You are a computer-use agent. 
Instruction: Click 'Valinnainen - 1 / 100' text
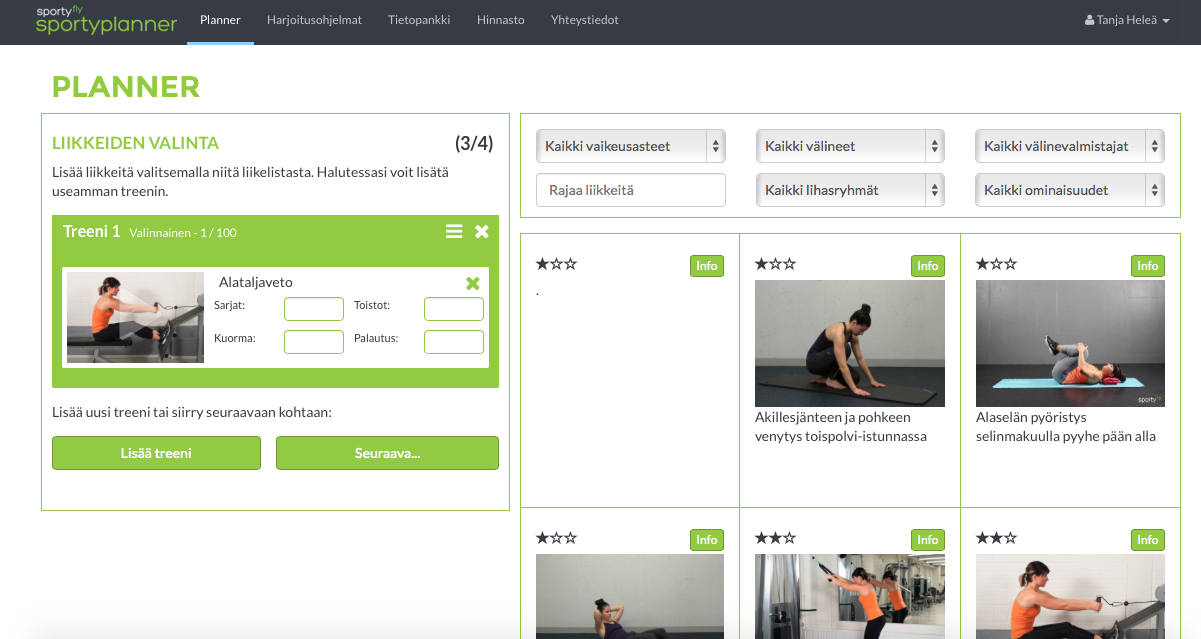[183, 233]
